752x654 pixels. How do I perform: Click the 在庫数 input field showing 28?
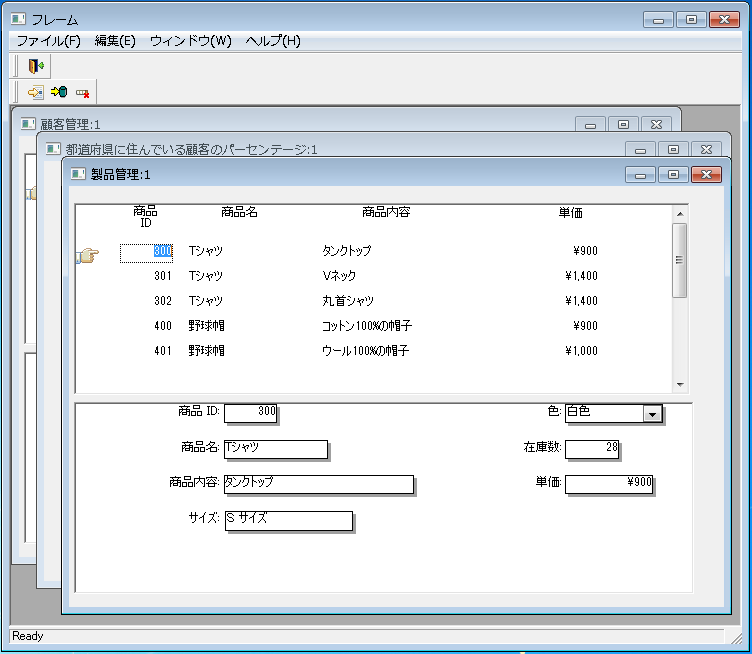click(592, 449)
